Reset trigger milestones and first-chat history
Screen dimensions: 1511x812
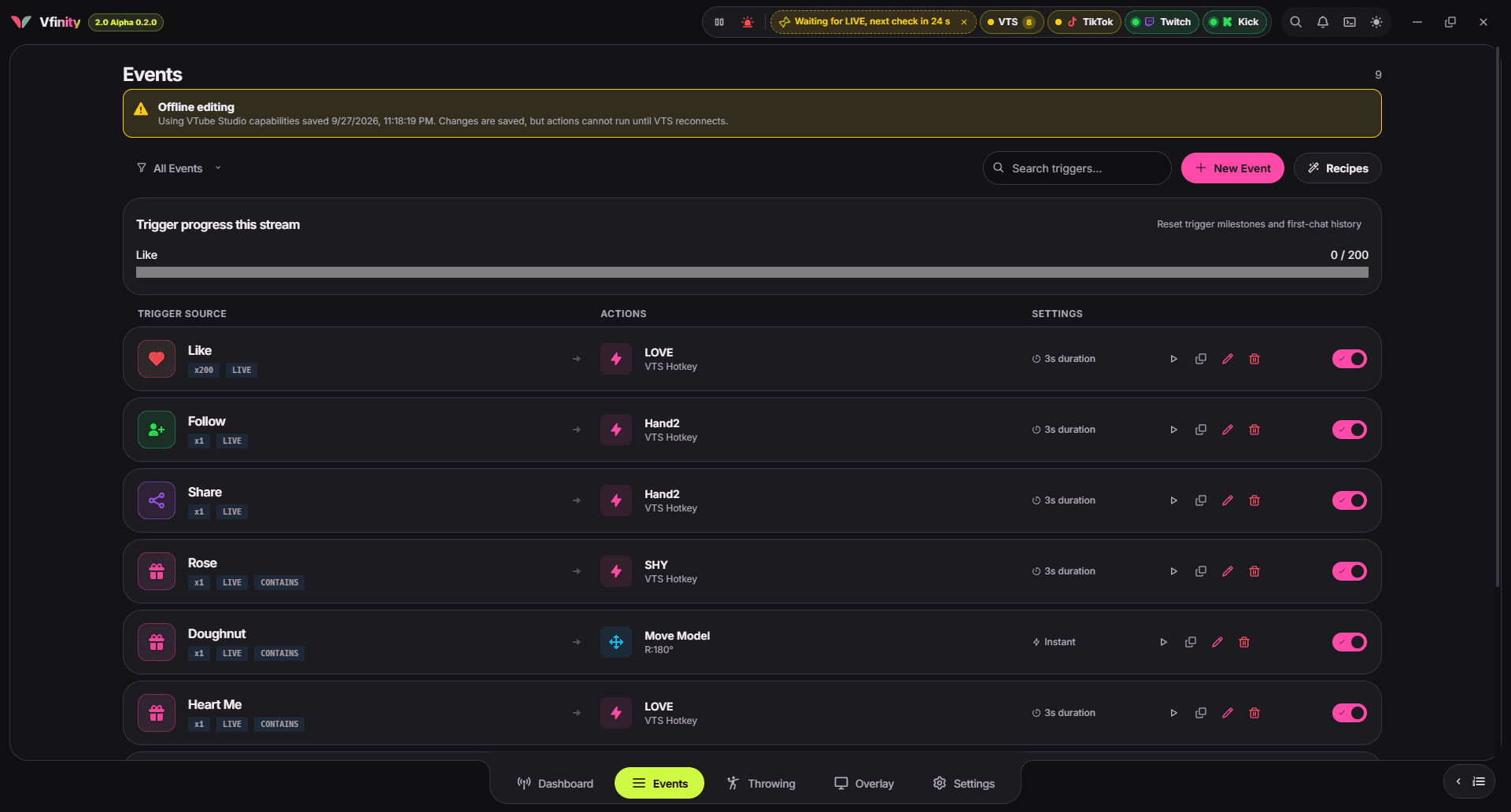1258,224
